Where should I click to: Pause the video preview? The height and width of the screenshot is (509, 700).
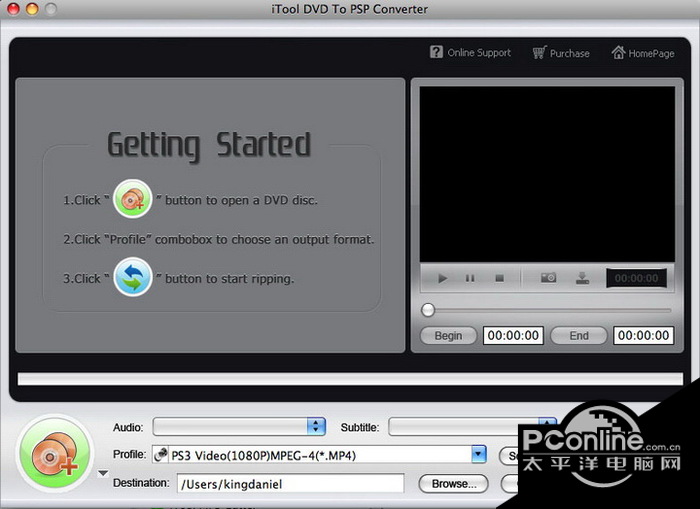tap(470, 278)
